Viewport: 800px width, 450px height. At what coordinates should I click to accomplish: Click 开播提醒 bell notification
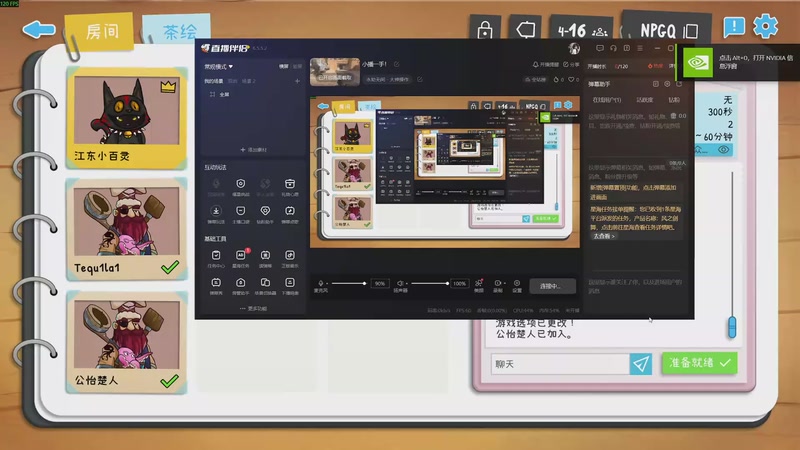(545, 64)
